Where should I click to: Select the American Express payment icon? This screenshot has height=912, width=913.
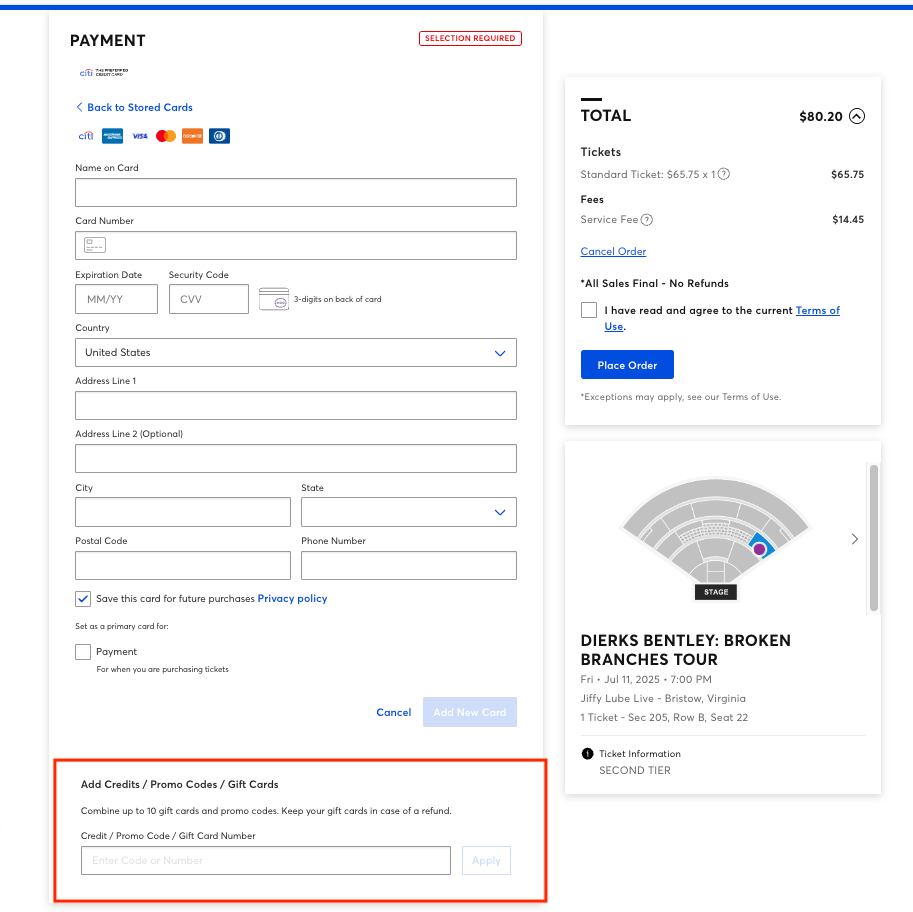112,136
